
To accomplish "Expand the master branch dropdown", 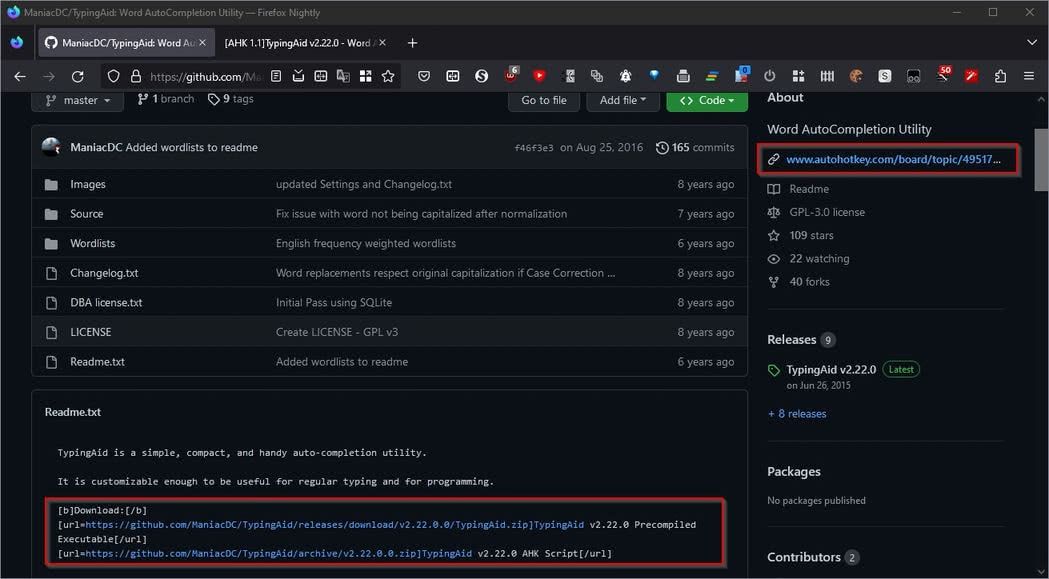I will click(79, 100).
